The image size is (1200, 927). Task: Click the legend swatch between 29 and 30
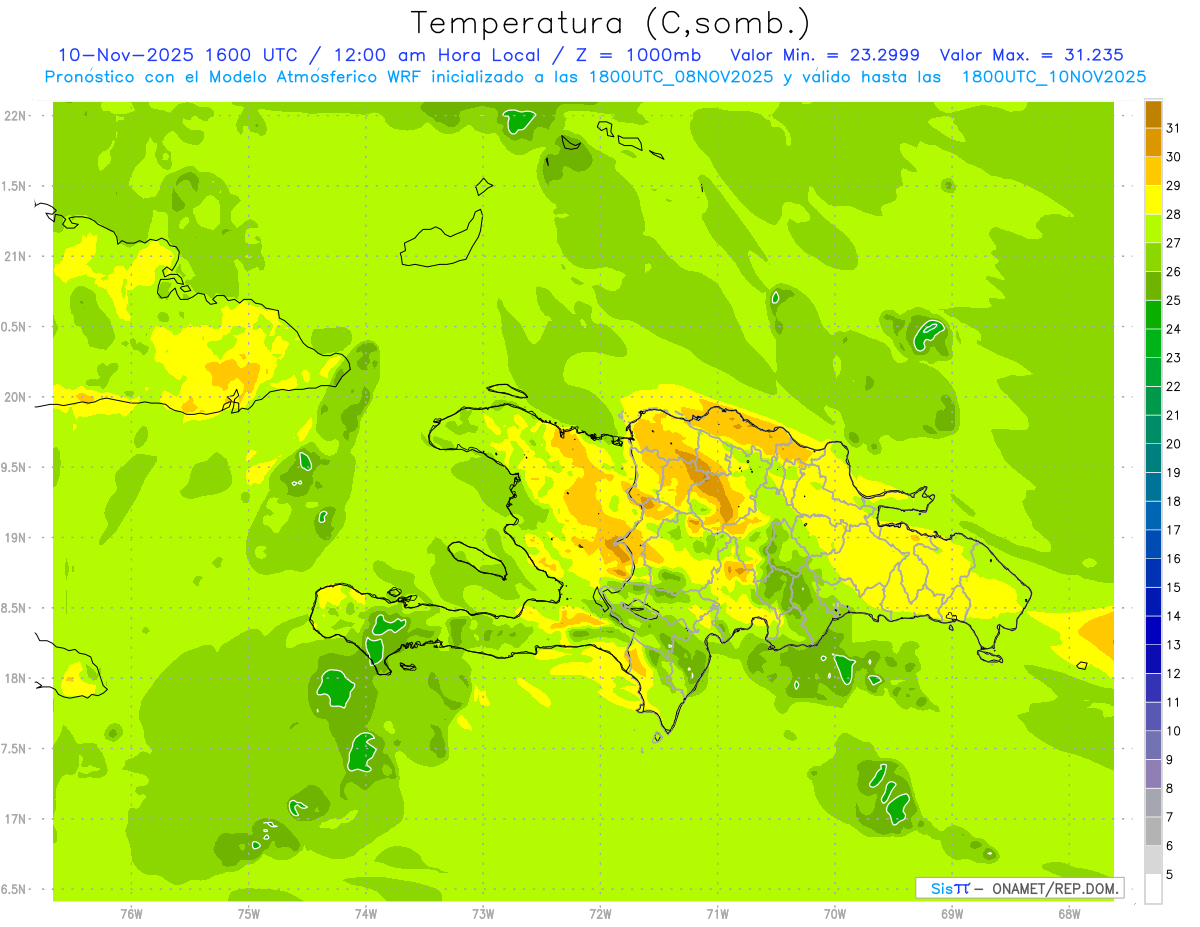pos(1153,171)
